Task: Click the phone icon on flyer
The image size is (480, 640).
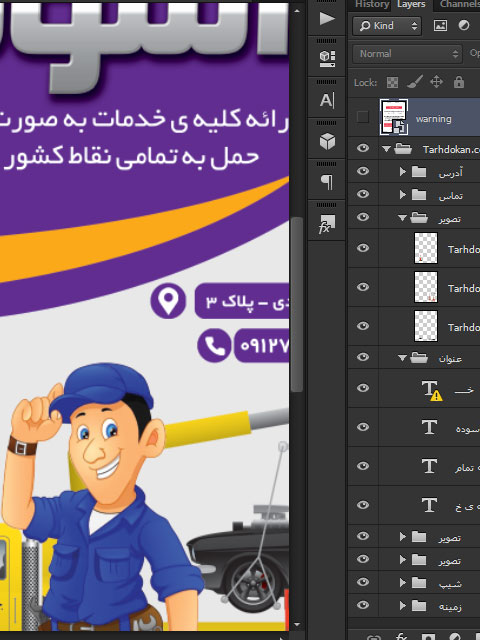Action: click(x=214, y=345)
